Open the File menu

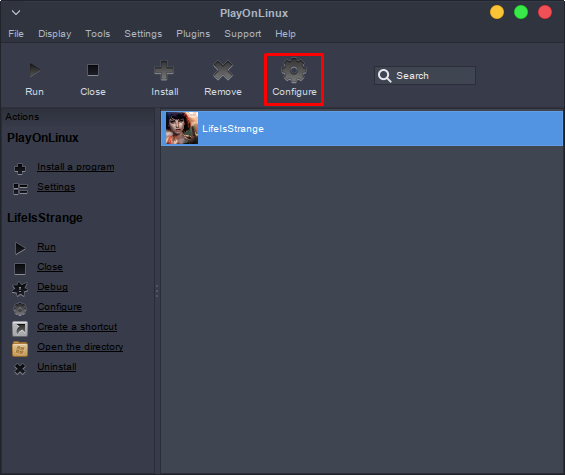coord(16,34)
